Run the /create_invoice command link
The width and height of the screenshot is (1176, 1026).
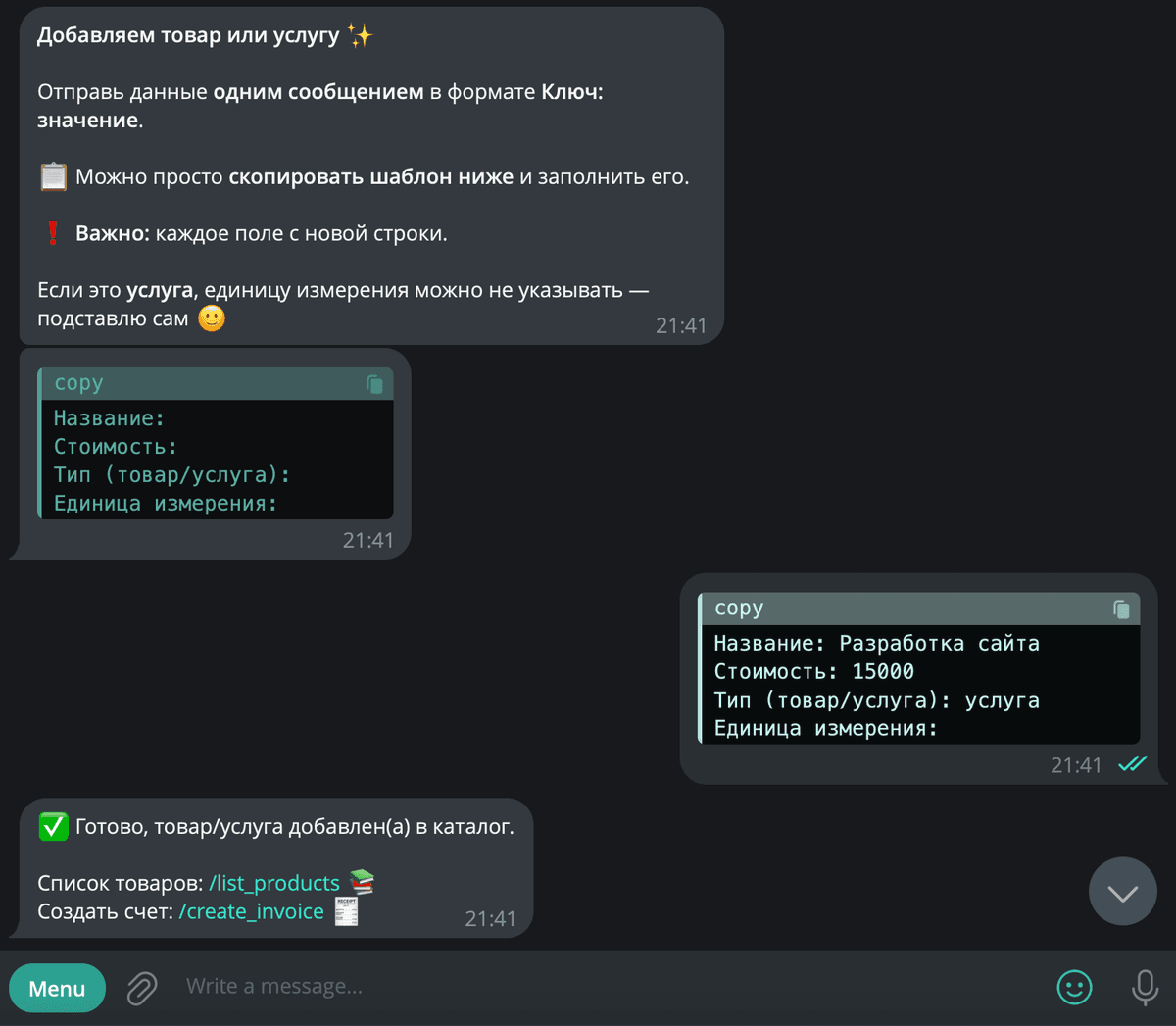point(251,911)
